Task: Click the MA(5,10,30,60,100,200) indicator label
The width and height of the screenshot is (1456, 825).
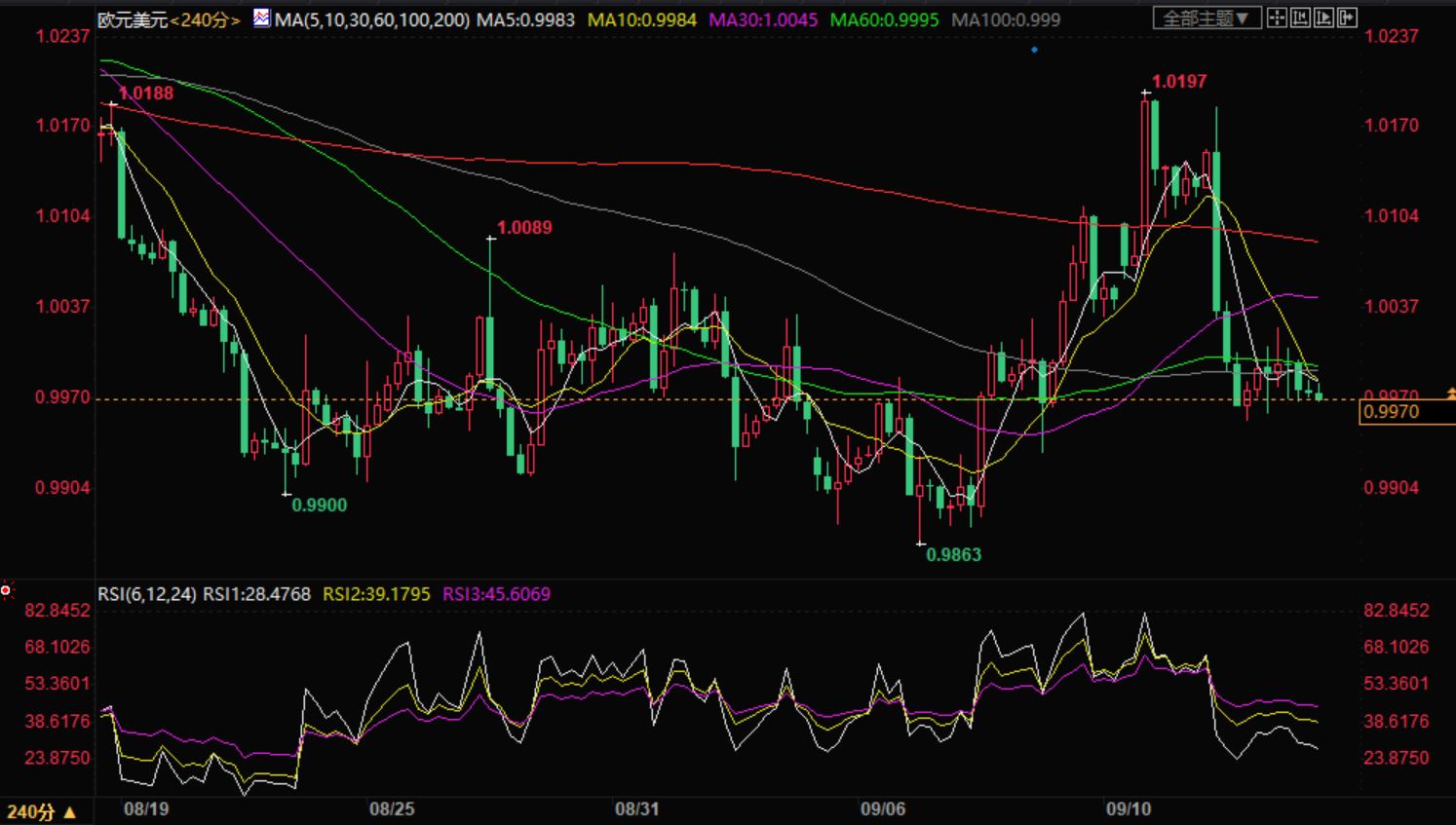Action: (x=371, y=19)
